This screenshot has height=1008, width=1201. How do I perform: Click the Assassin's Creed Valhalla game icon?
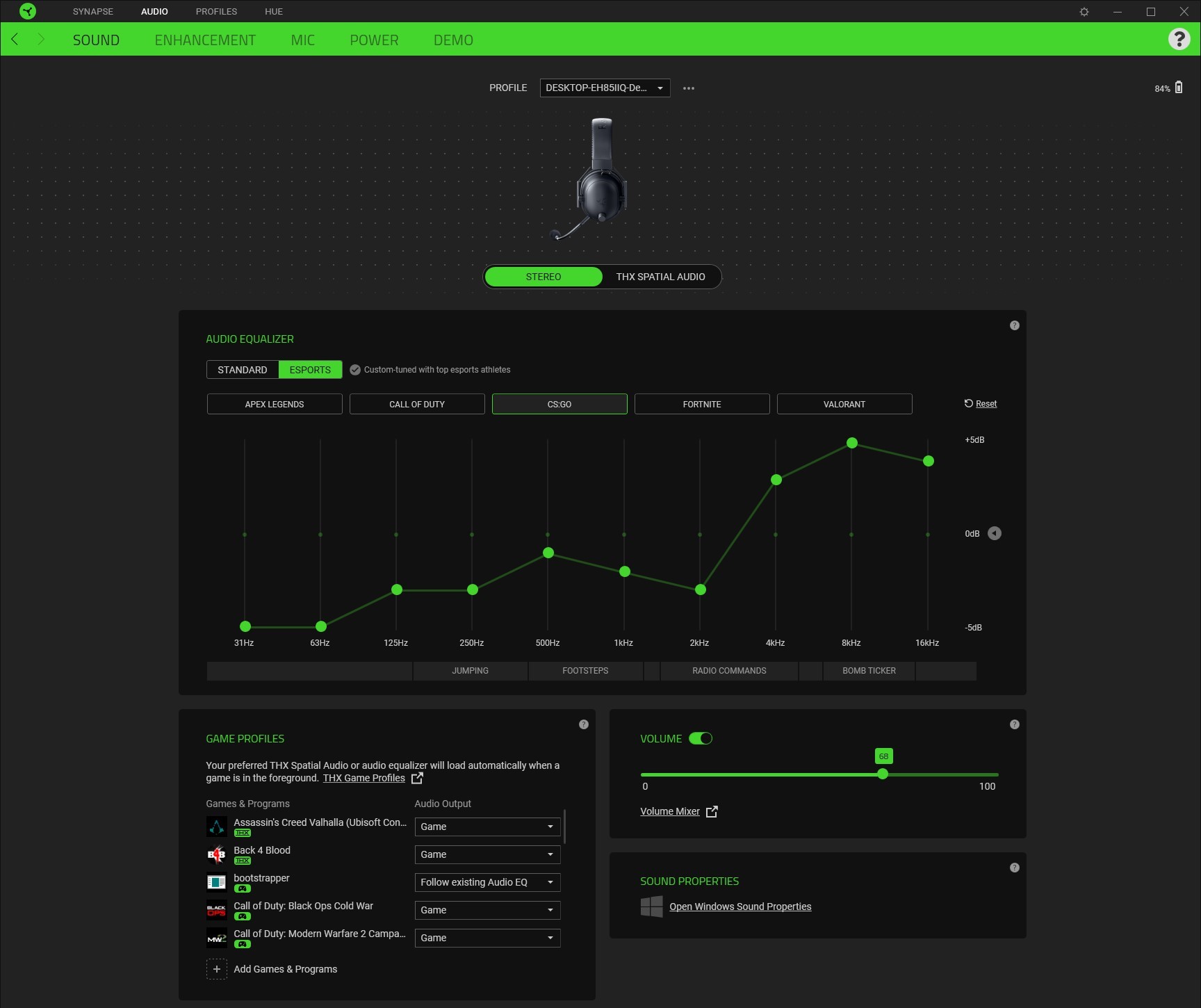click(217, 827)
